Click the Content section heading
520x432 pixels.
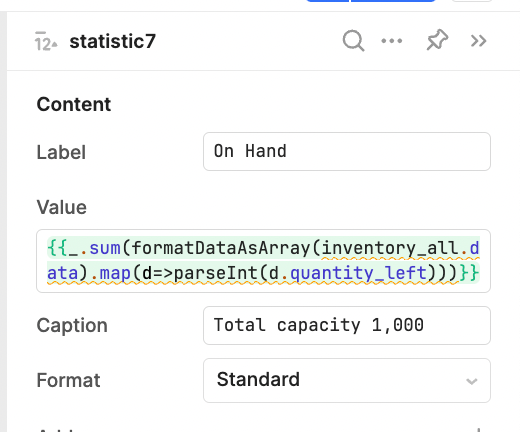pos(74,104)
